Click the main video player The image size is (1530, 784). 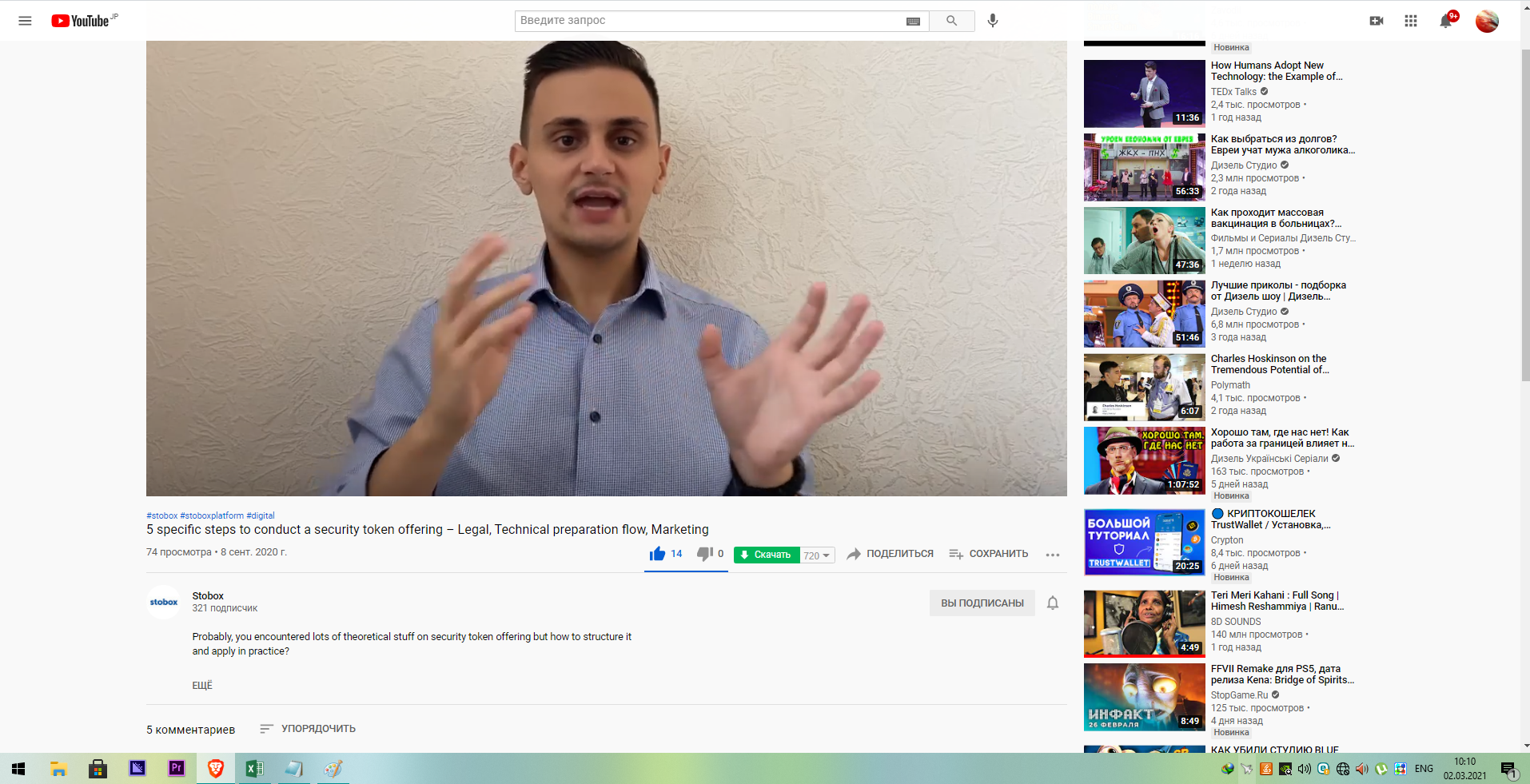(x=607, y=269)
